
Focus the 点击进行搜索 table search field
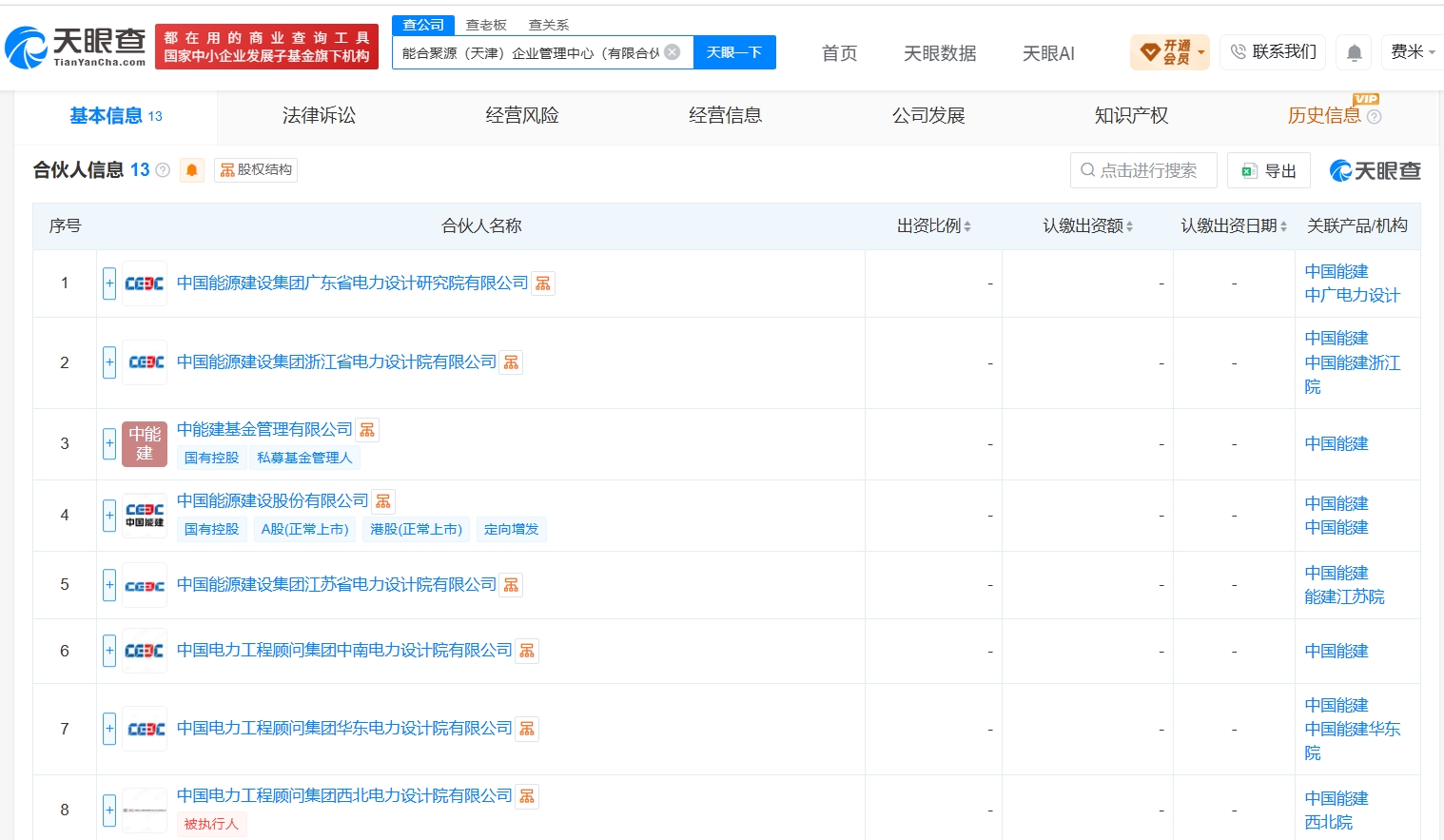(x=1143, y=170)
